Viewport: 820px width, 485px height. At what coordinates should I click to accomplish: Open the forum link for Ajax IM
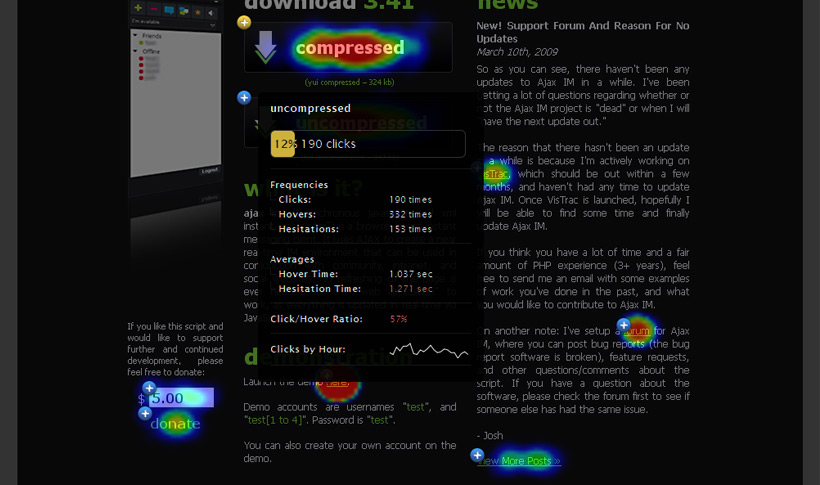tap(639, 331)
